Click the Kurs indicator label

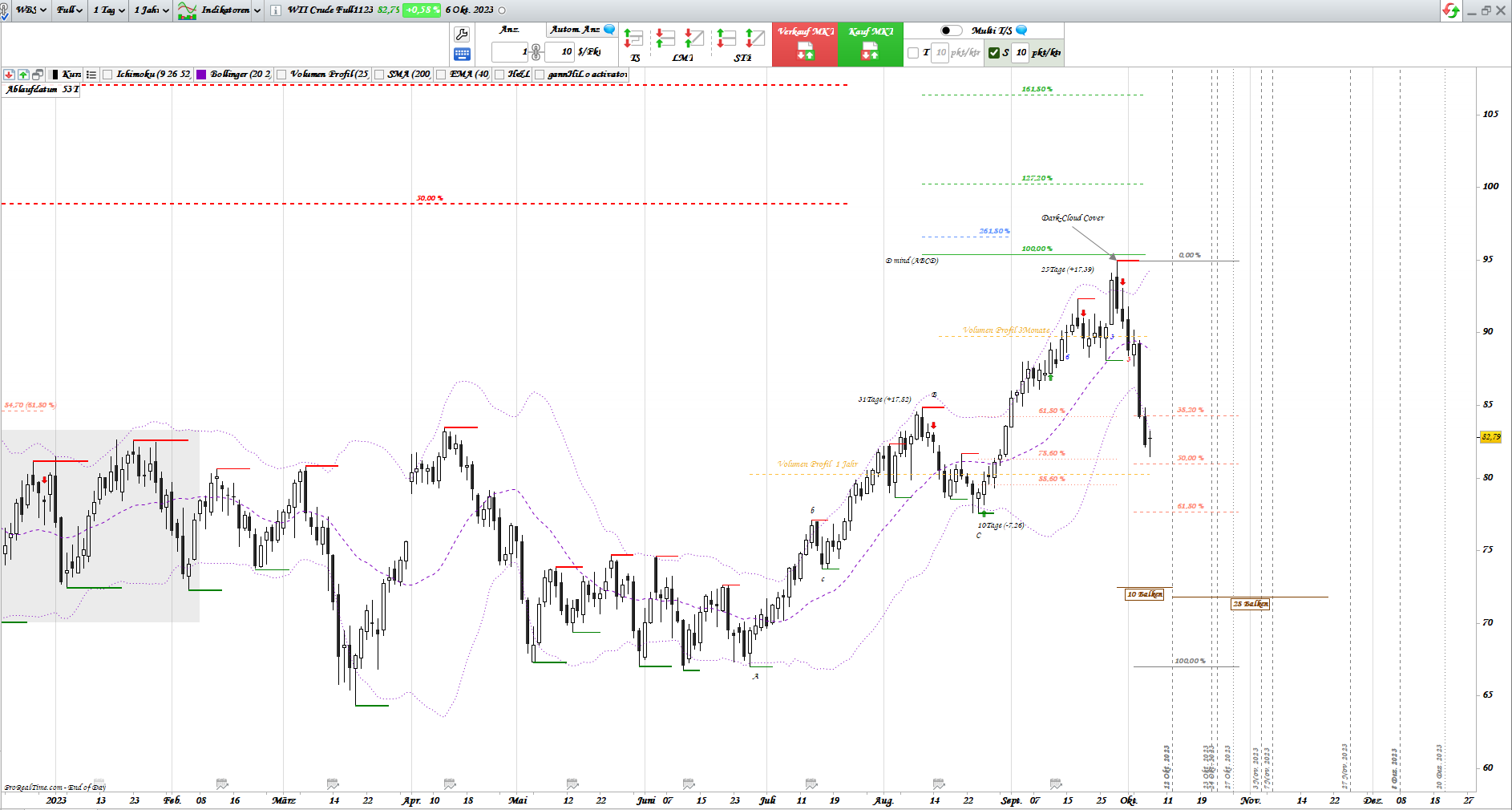pos(71,75)
